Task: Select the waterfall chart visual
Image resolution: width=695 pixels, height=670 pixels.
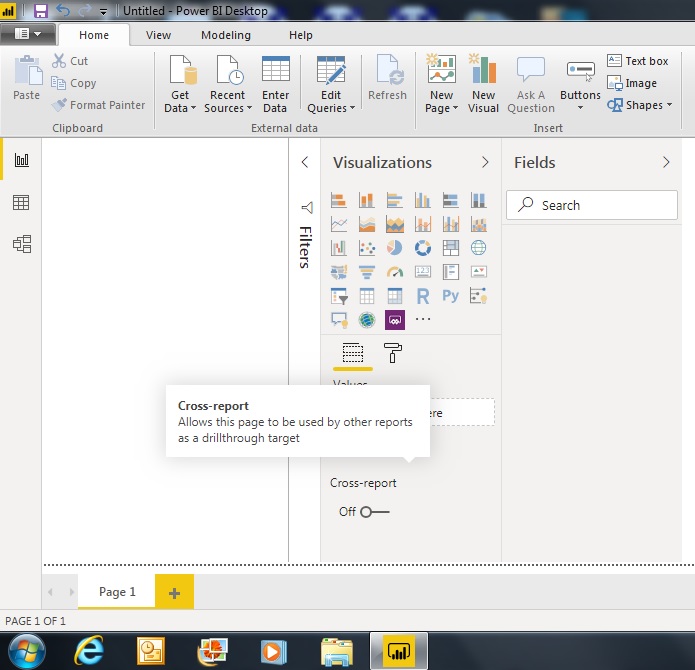Action: [339, 248]
